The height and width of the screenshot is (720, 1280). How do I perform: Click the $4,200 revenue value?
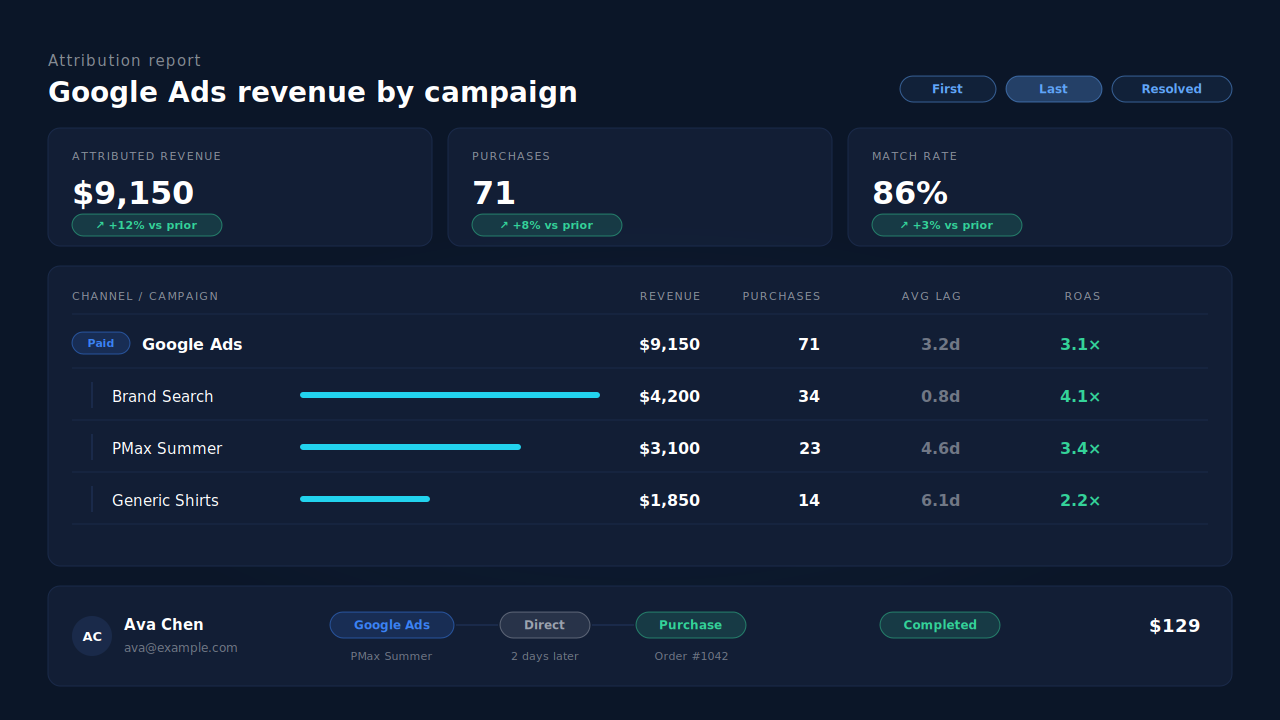click(x=669, y=396)
